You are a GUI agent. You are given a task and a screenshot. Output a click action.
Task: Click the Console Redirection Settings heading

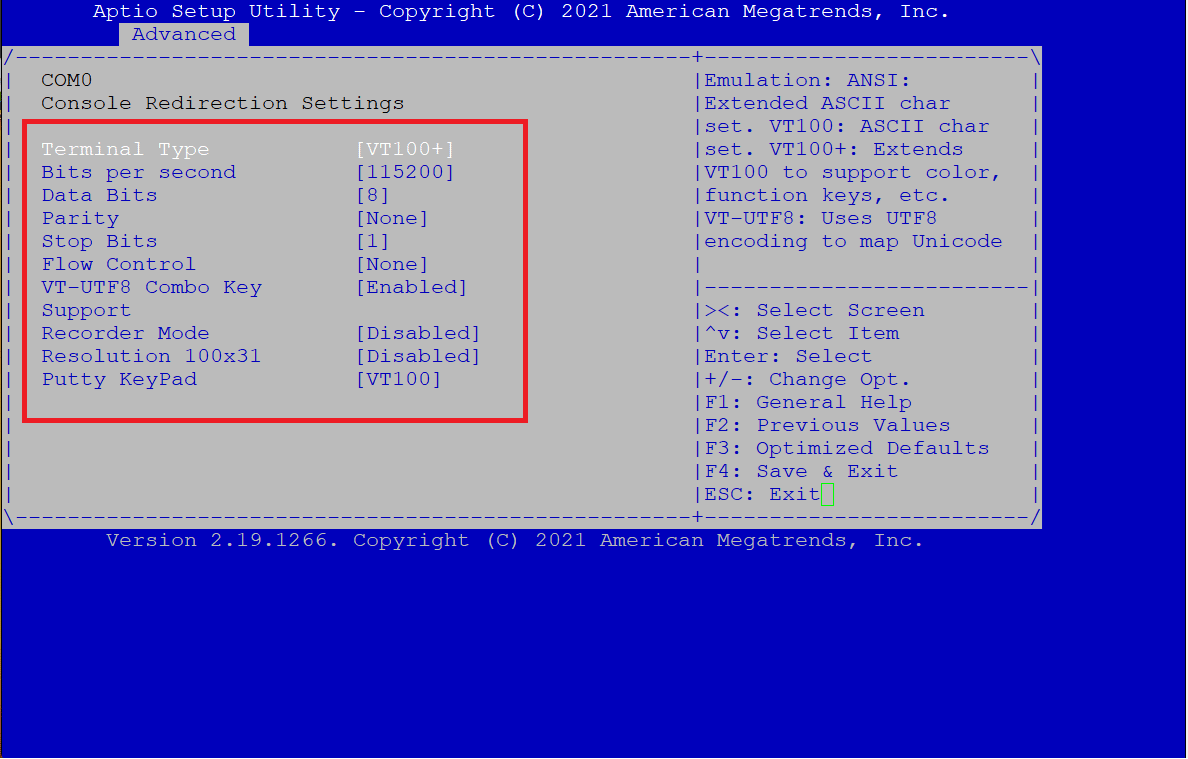pyautogui.click(x=222, y=103)
